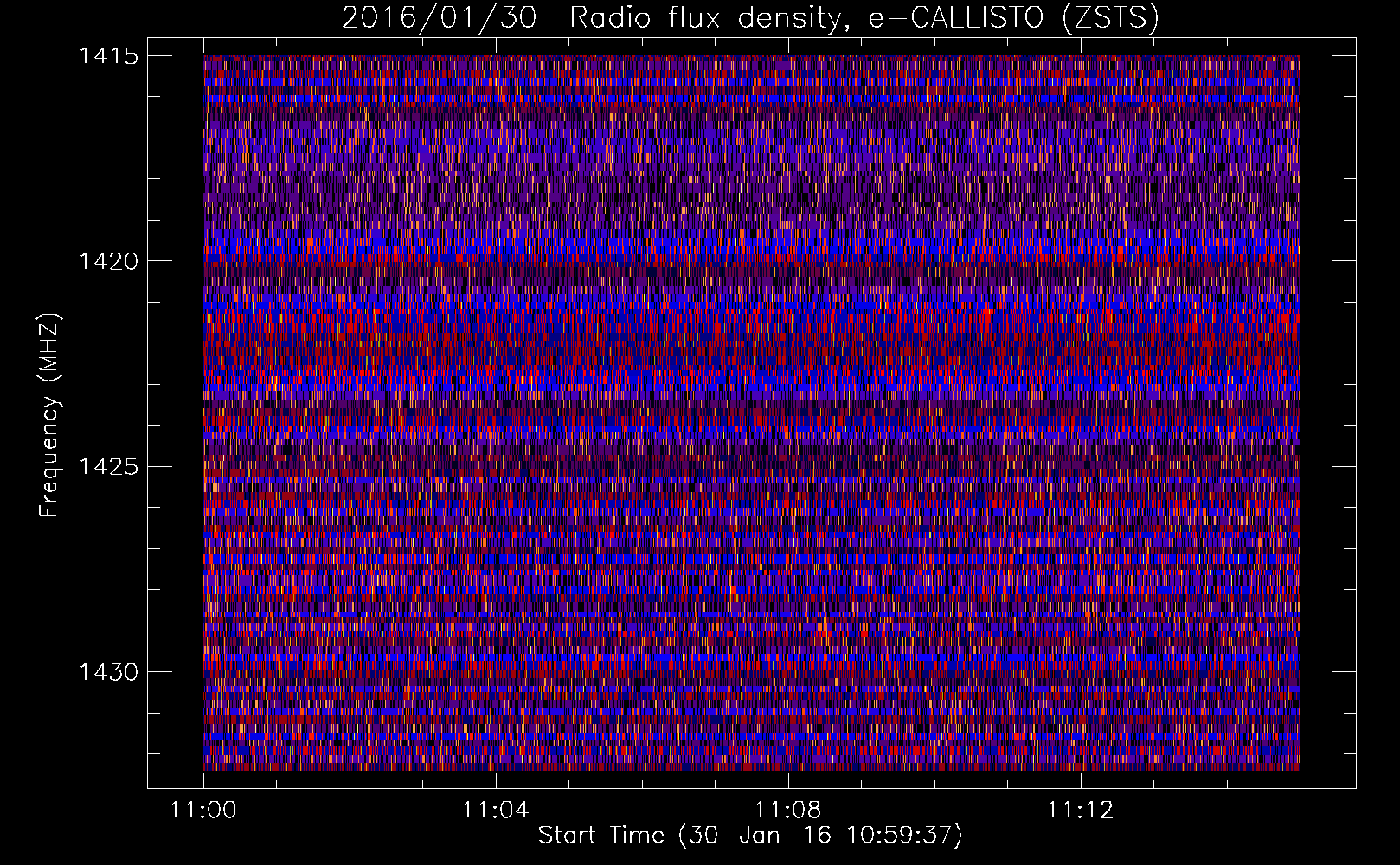Click the 11:04 time axis label
This screenshot has height=865, width=1400.
click(495, 811)
